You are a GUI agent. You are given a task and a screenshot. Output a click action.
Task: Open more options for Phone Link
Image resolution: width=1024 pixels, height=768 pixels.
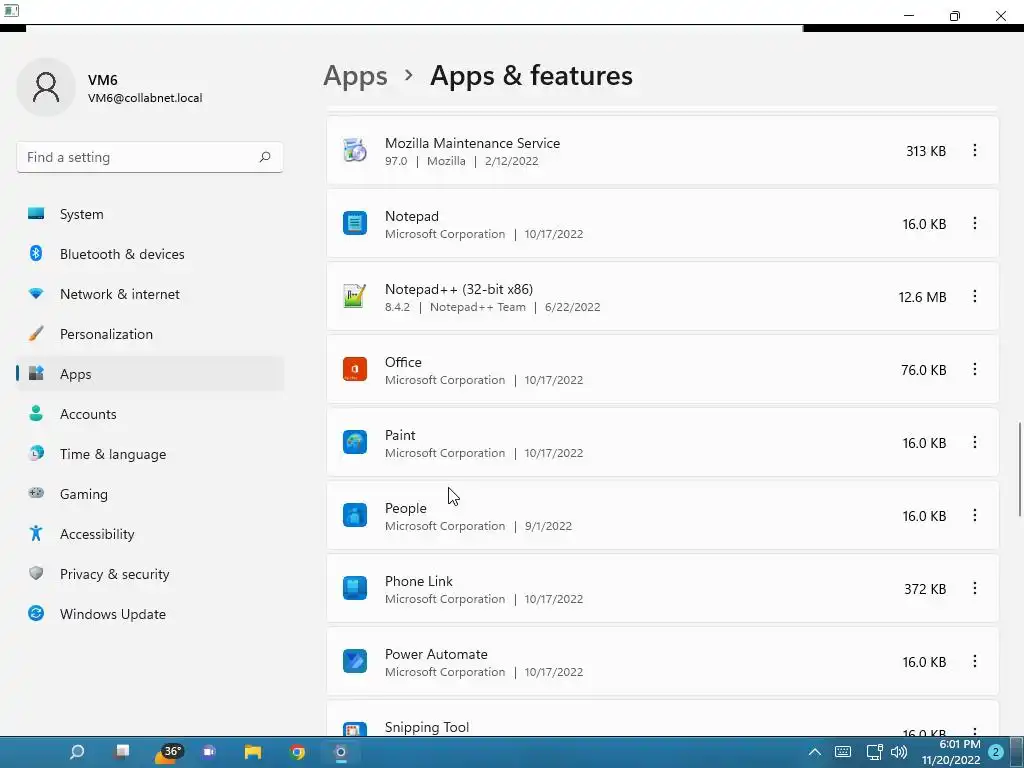(x=974, y=588)
